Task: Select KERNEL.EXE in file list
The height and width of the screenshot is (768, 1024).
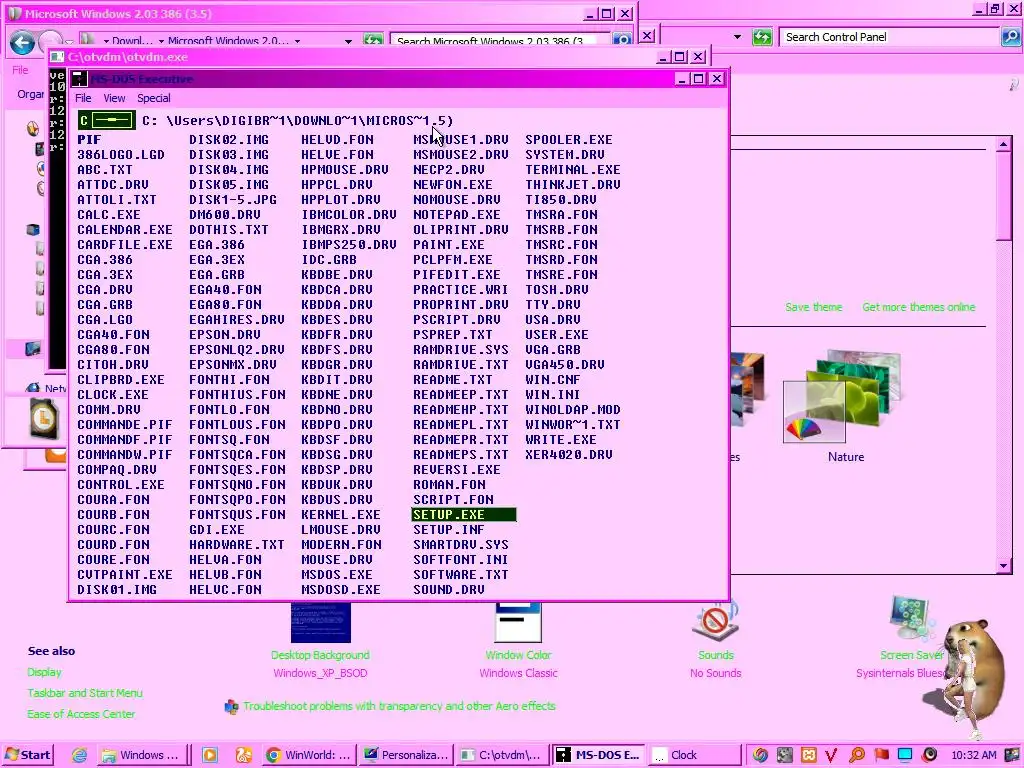Action: [x=341, y=515]
